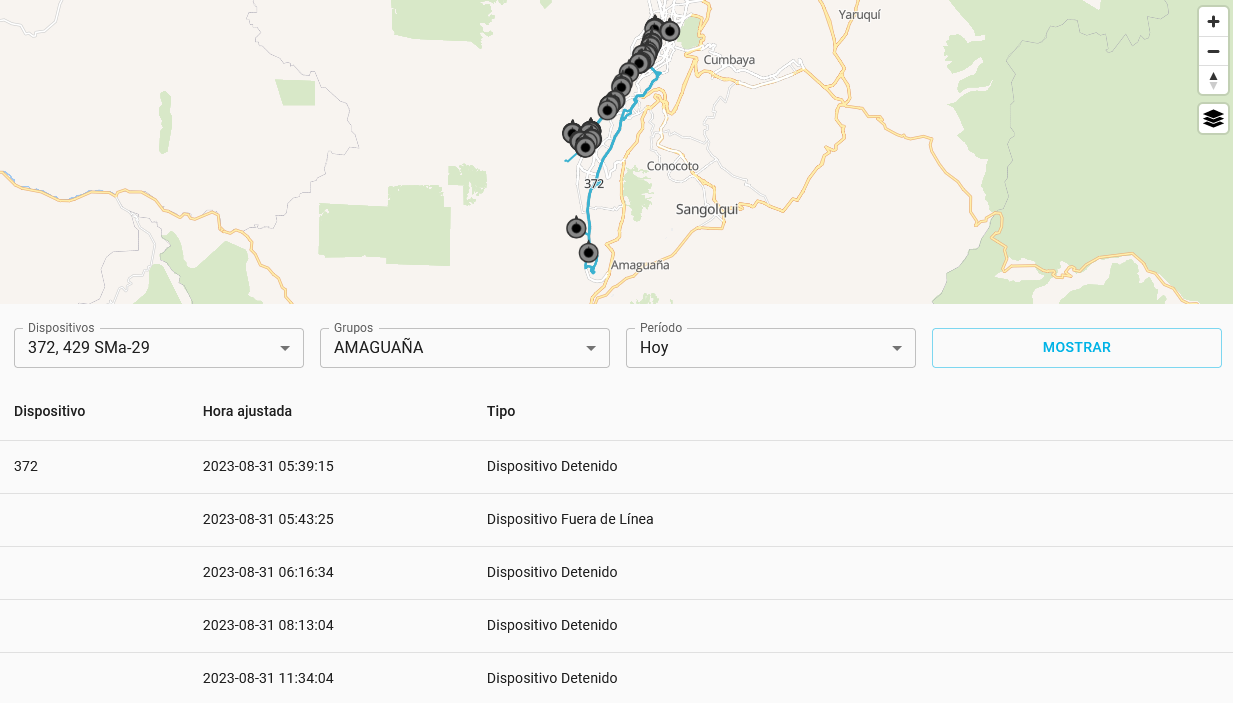Open the map layers switcher

1213,118
